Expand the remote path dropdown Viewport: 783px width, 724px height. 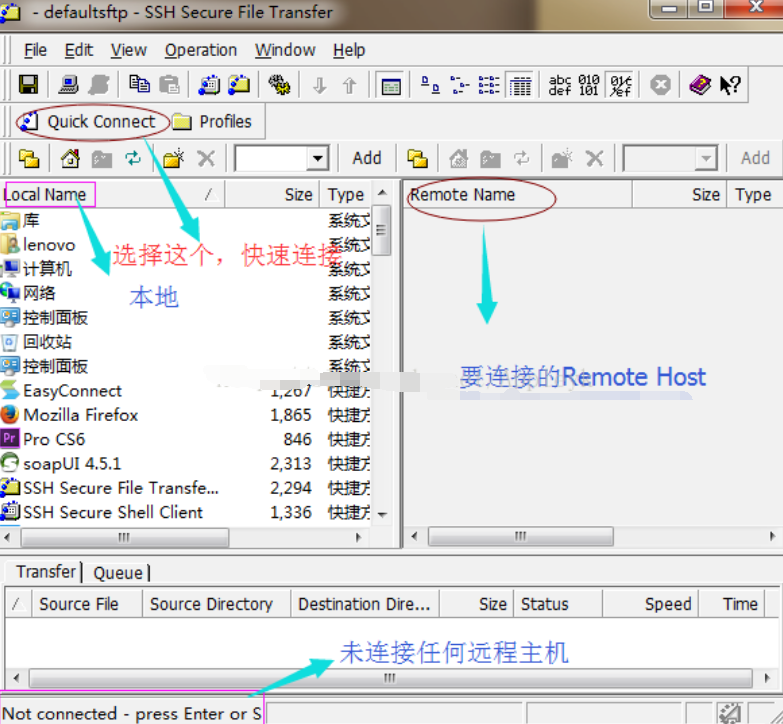click(706, 159)
